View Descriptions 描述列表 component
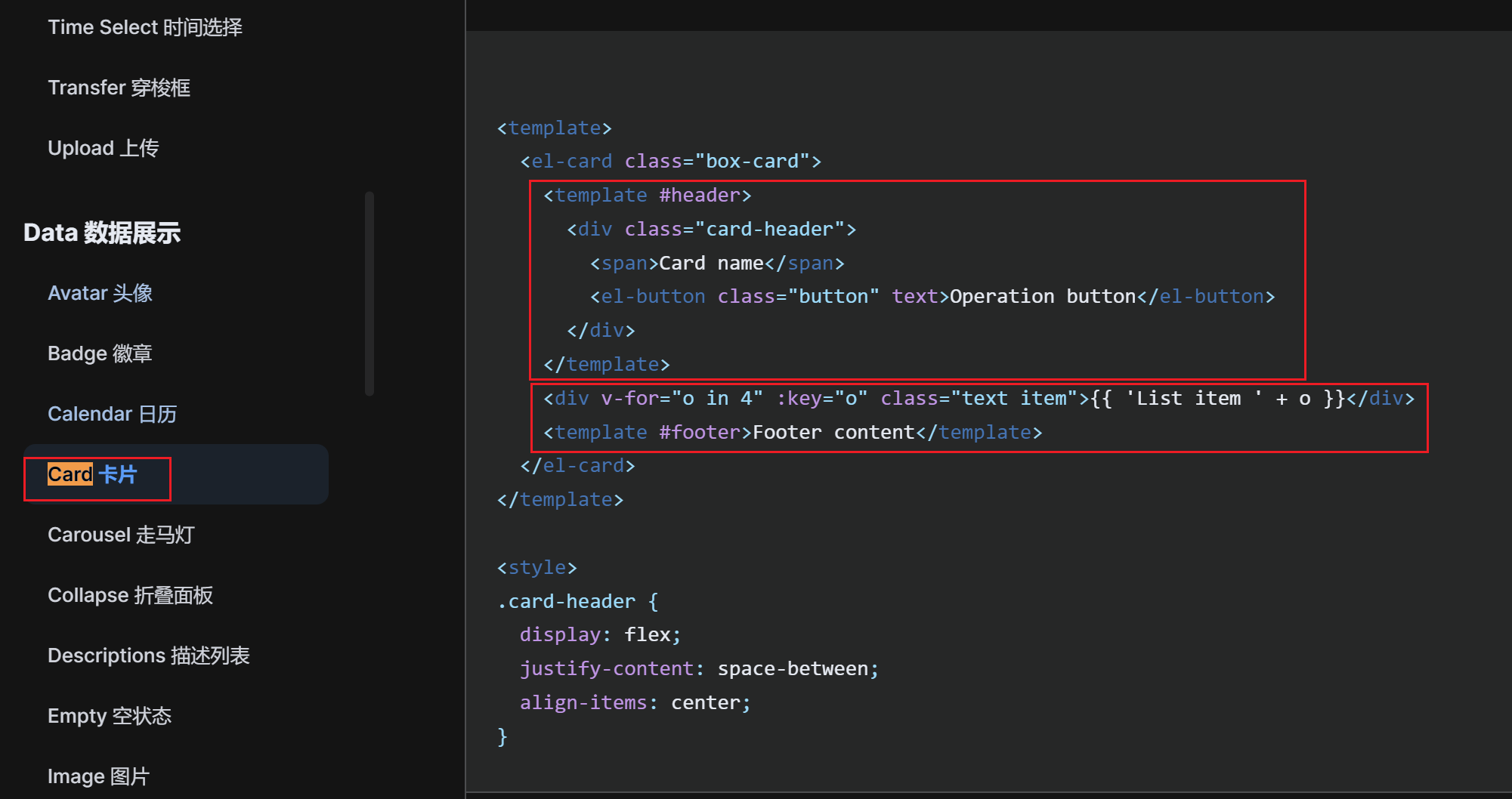The width and height of the screenshot is (1512, 799). (x=149, y=655)
